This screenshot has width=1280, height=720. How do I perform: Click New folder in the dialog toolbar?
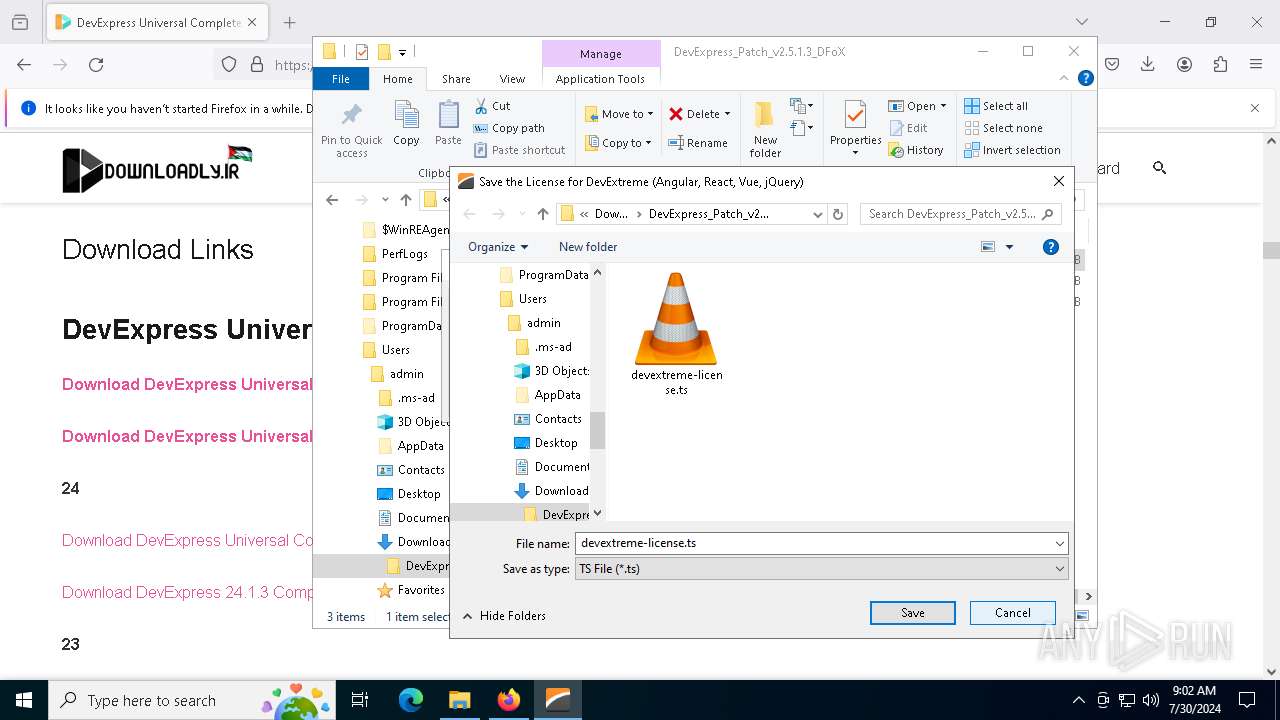588,247
